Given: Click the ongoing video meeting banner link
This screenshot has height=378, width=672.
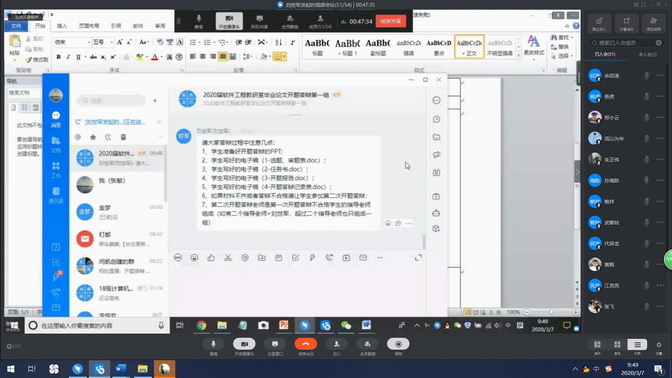Looking at the screenshot, I should (x=114, y=122).
